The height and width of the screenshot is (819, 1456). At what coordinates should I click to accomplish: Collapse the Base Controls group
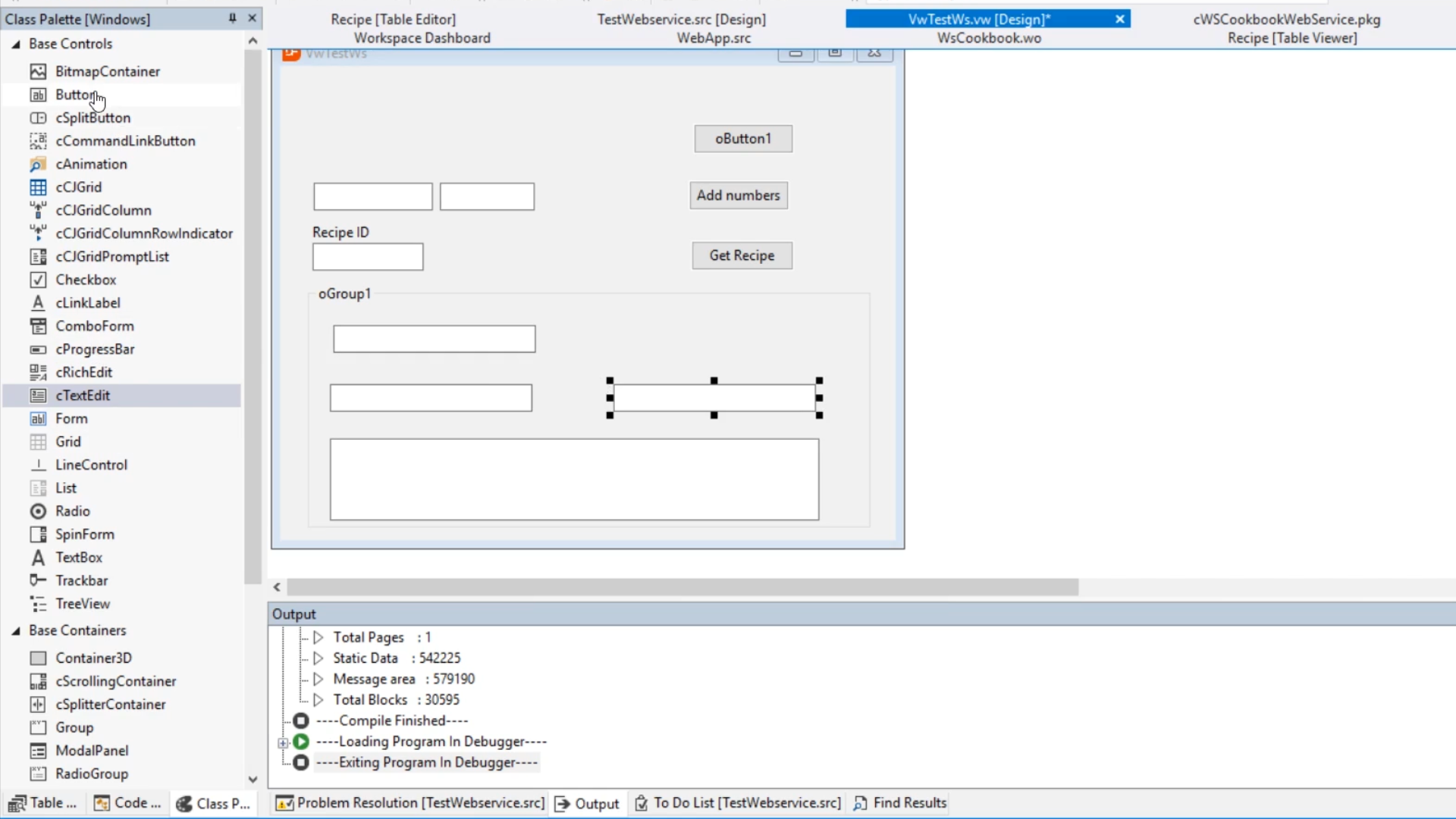click(16, 44)
